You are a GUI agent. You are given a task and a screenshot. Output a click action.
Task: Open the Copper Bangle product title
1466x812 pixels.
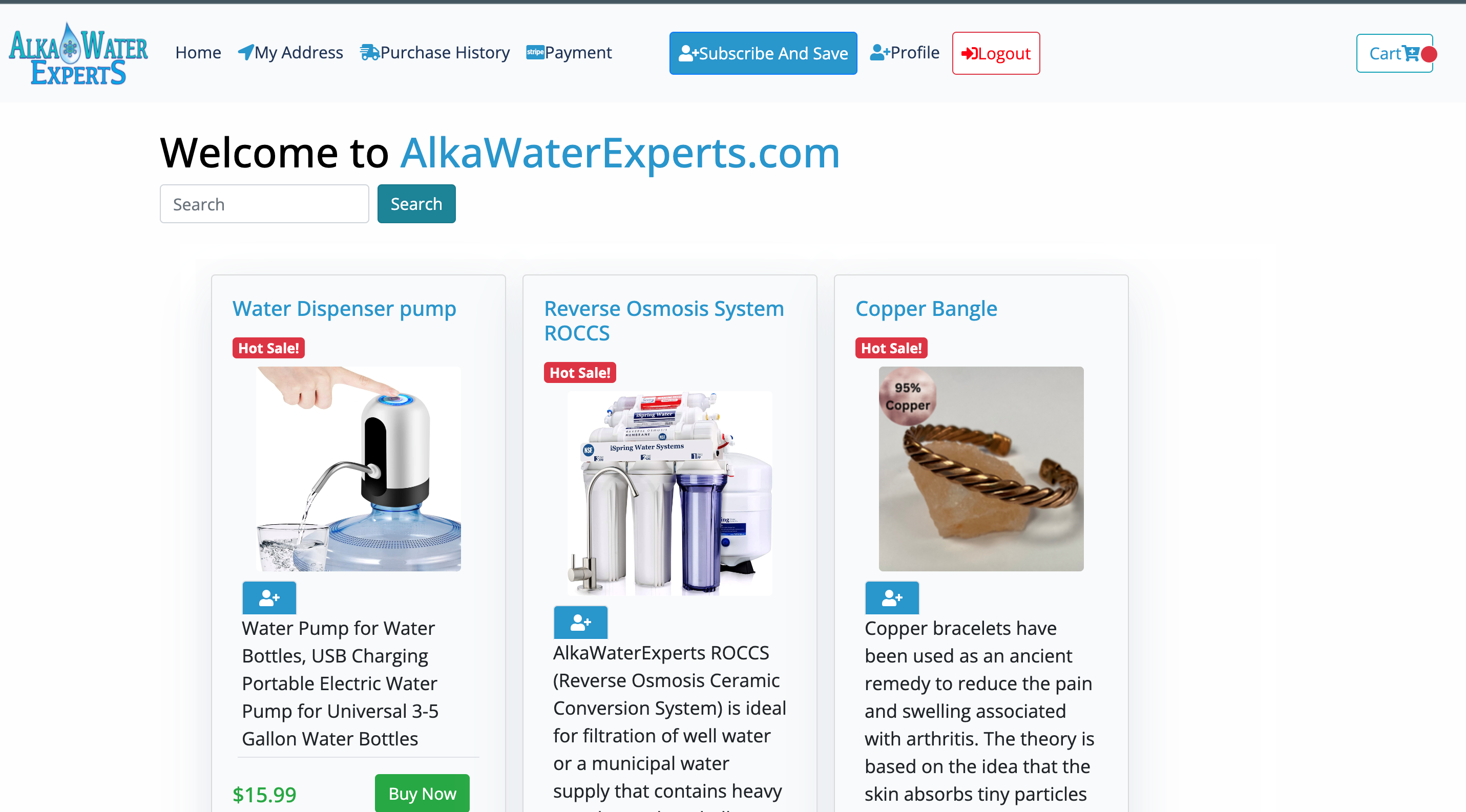(926, 308)
